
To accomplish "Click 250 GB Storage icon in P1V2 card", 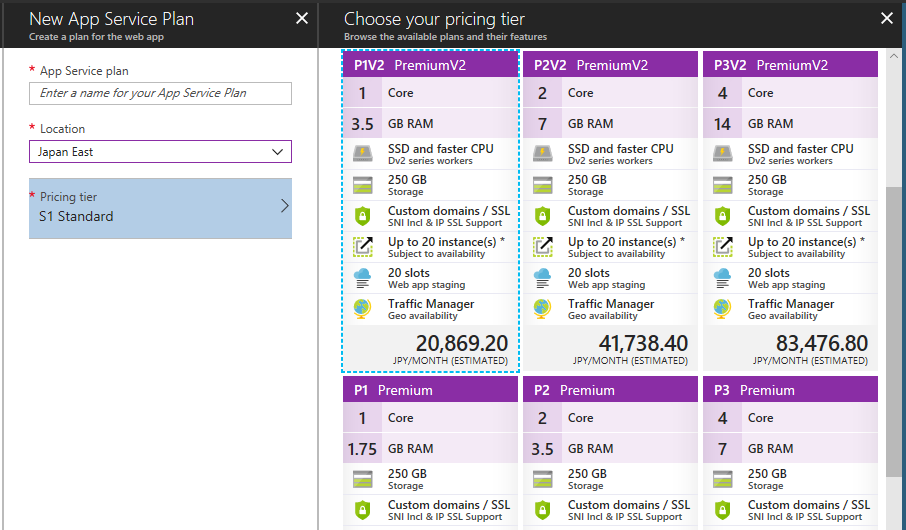I will [362, 185].
